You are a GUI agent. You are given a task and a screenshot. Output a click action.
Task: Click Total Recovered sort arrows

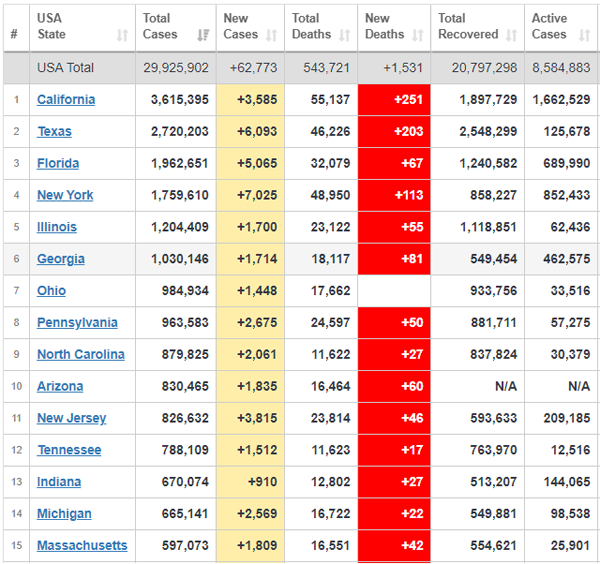point(512,35)
